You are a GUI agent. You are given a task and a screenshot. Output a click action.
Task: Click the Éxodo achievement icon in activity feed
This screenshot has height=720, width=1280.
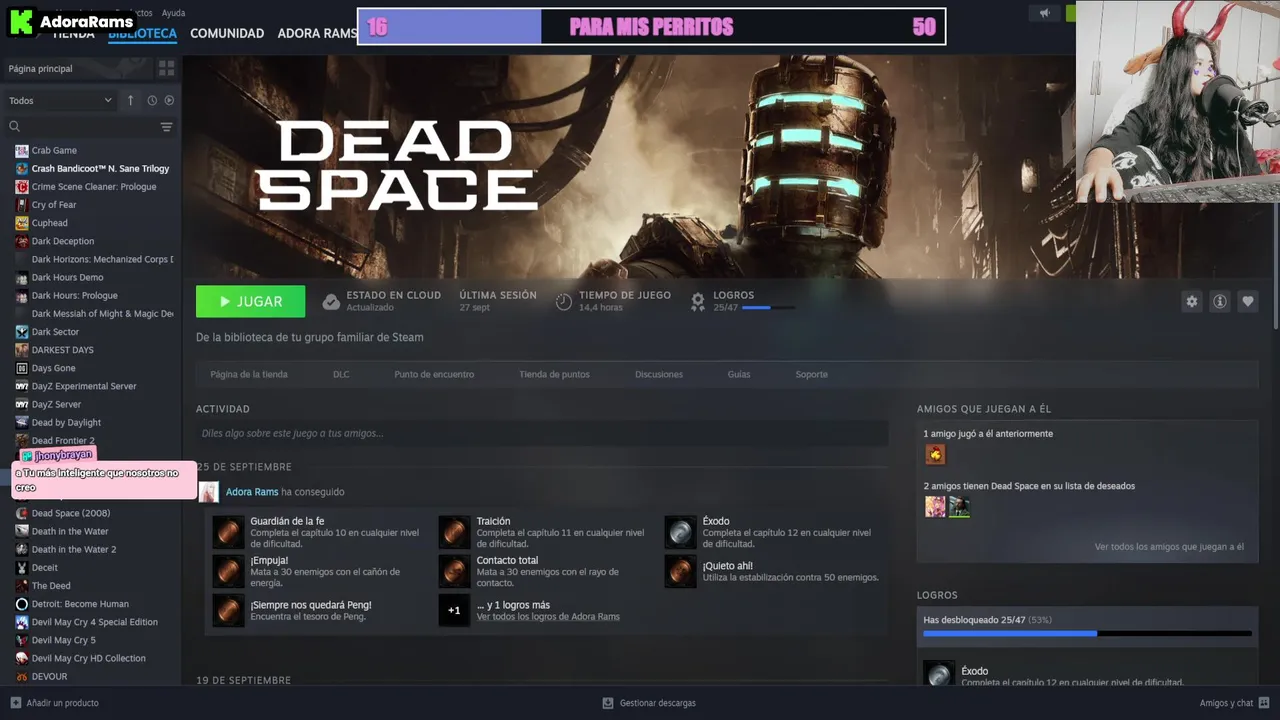[x=680, y=532]
